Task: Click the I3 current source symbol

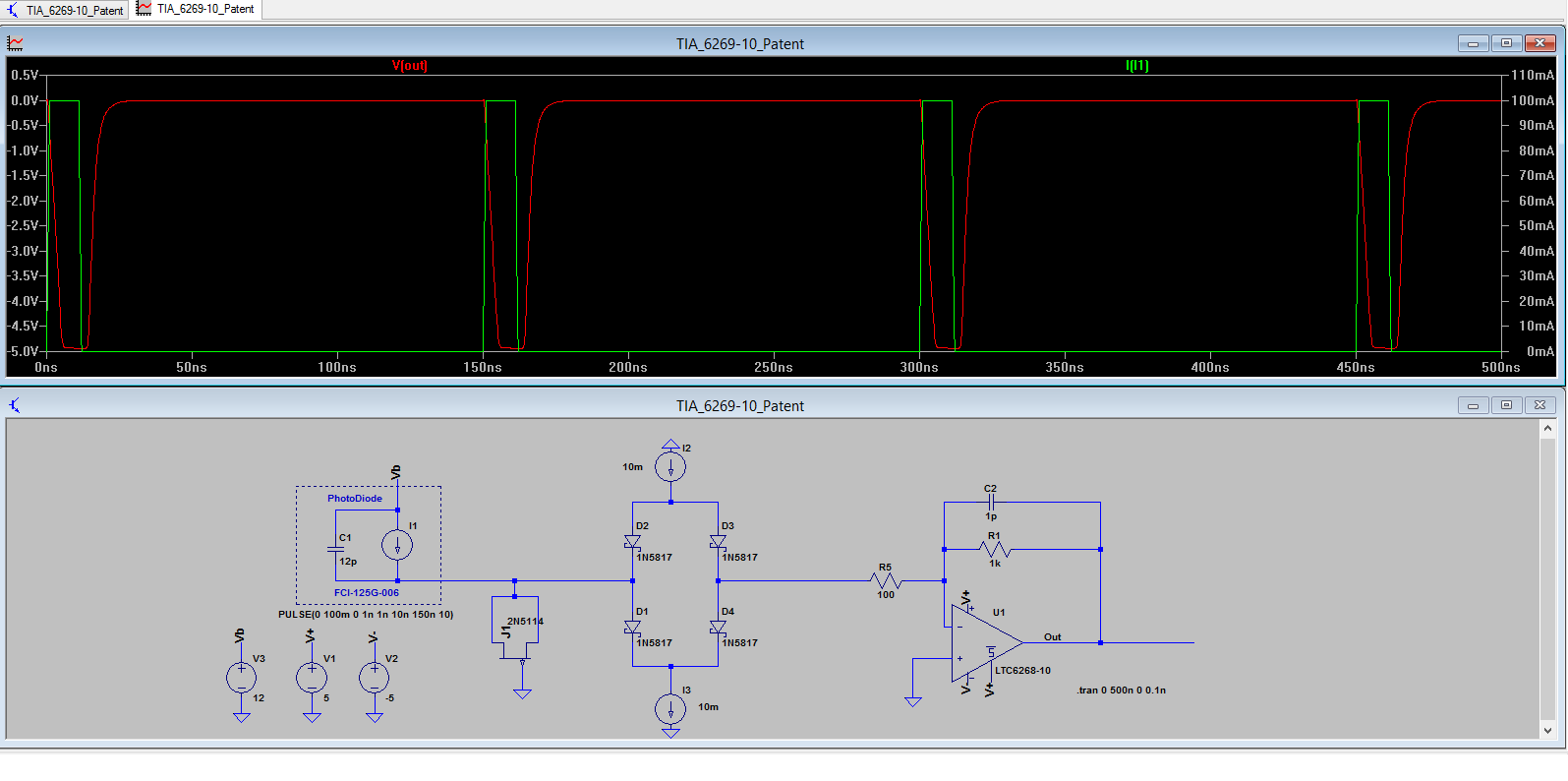Action: point(670,708)
